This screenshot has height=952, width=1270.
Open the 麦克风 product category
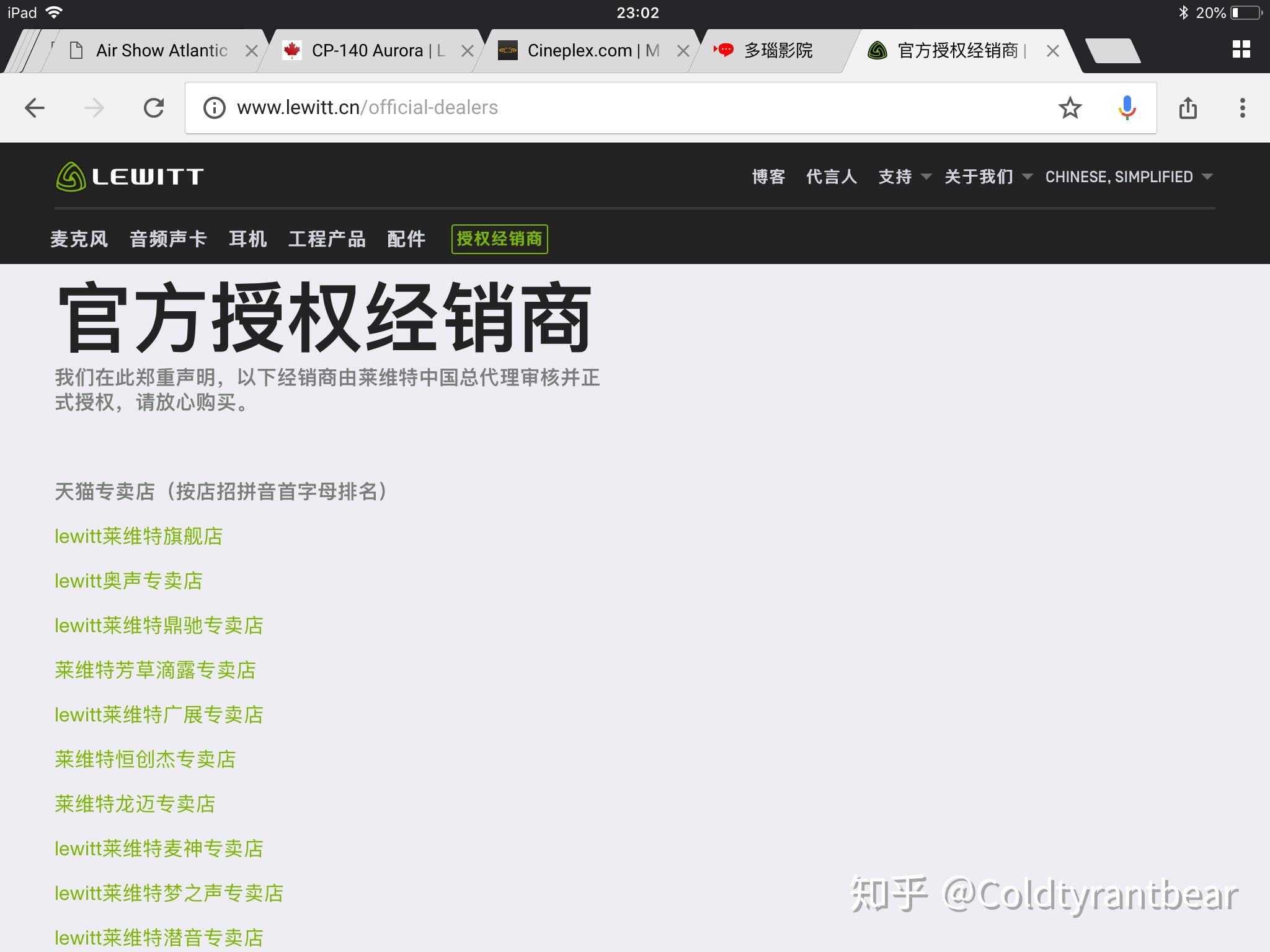[79, 239]
